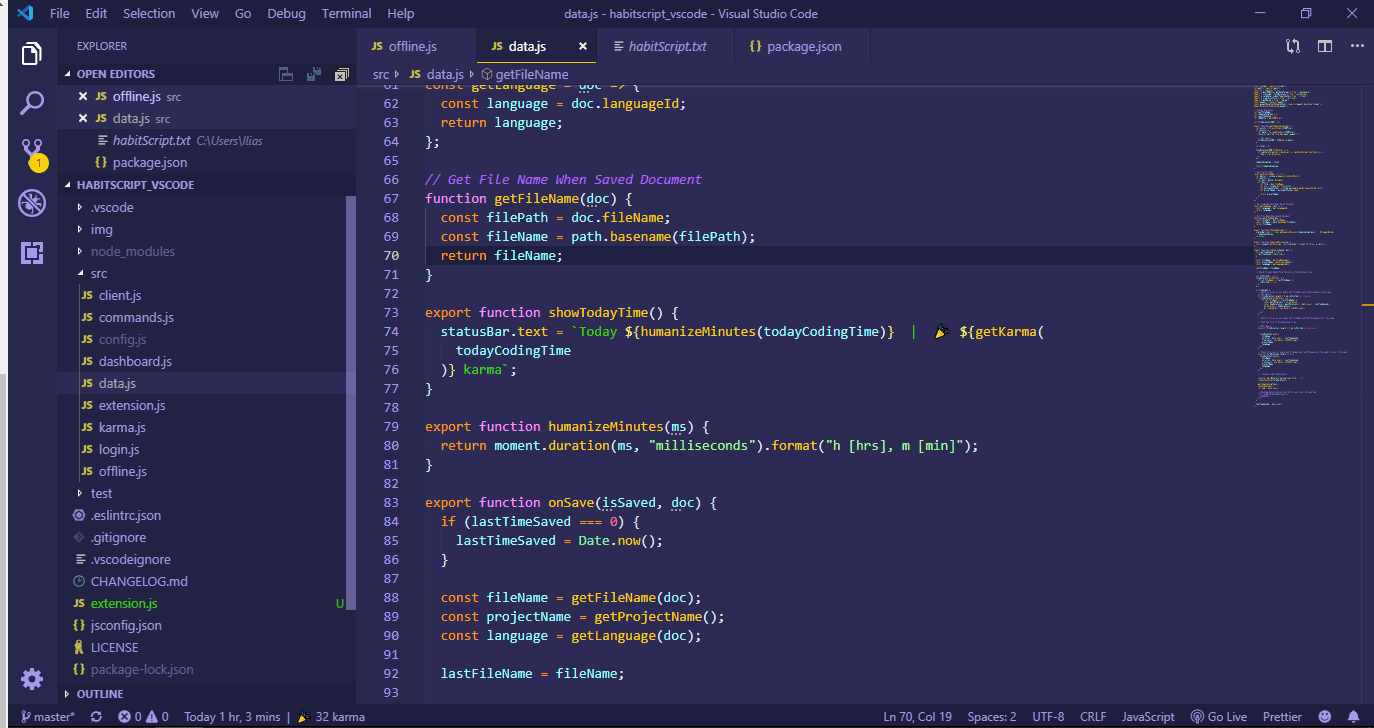Image resolution: width=1374 pixels, height=728 pixels.
Task: Open the Debug view icon
Action: (x=32, y=203)
